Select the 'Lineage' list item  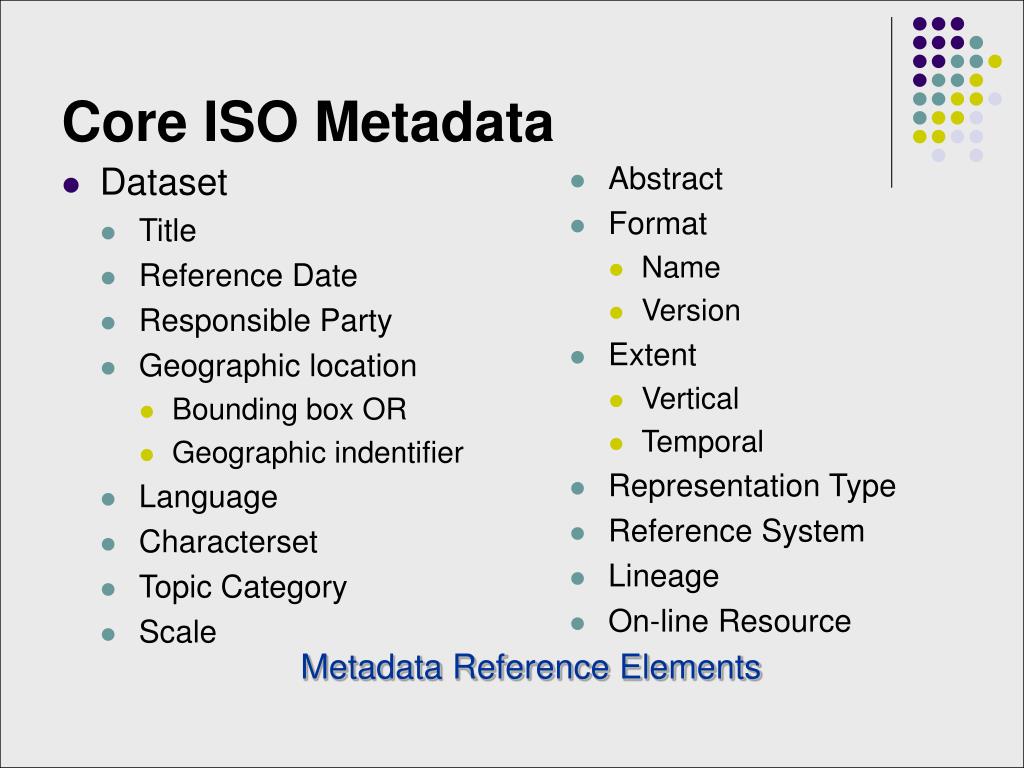[664, 577]
